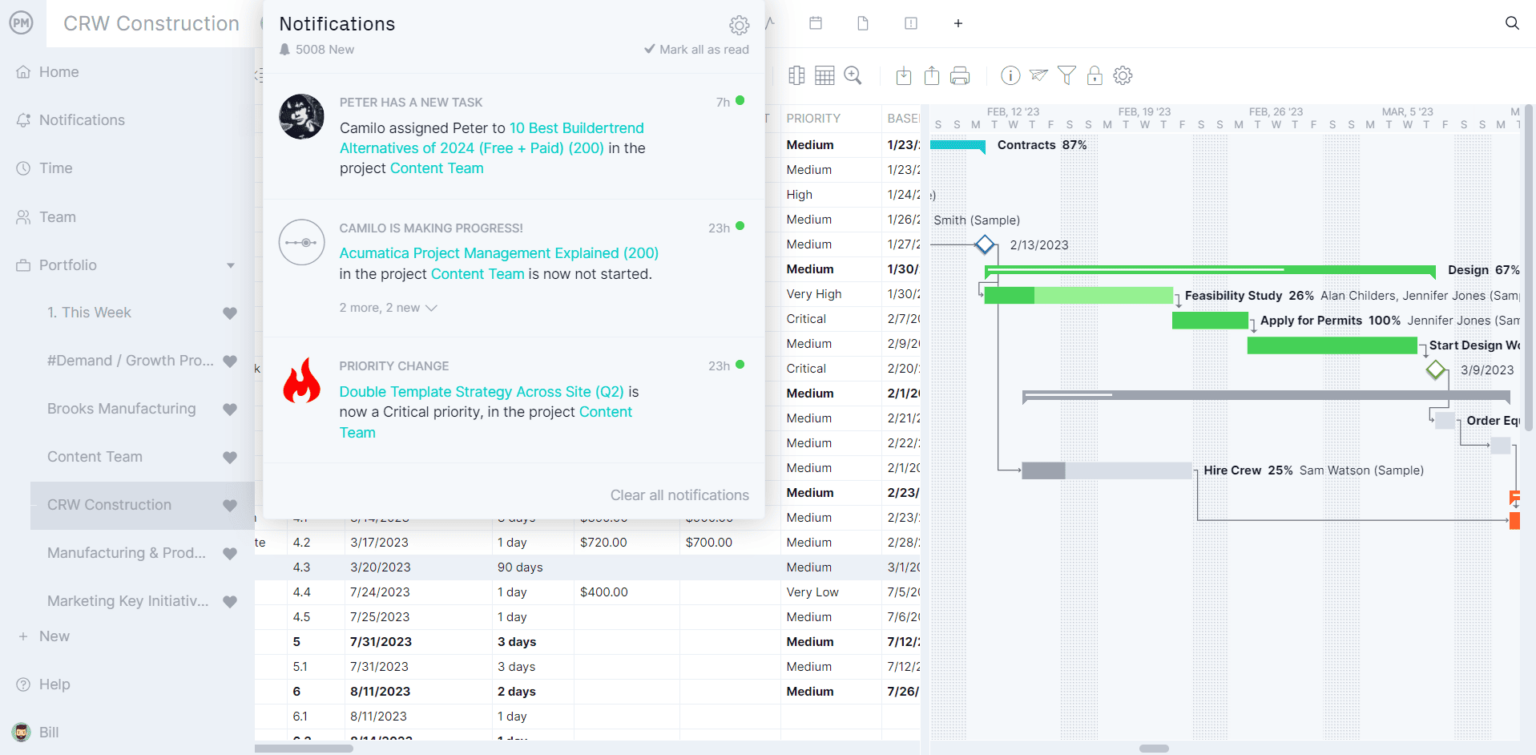1536x755 pixels.
Task: Open the notifications settings gear
Action: (738, 25)
